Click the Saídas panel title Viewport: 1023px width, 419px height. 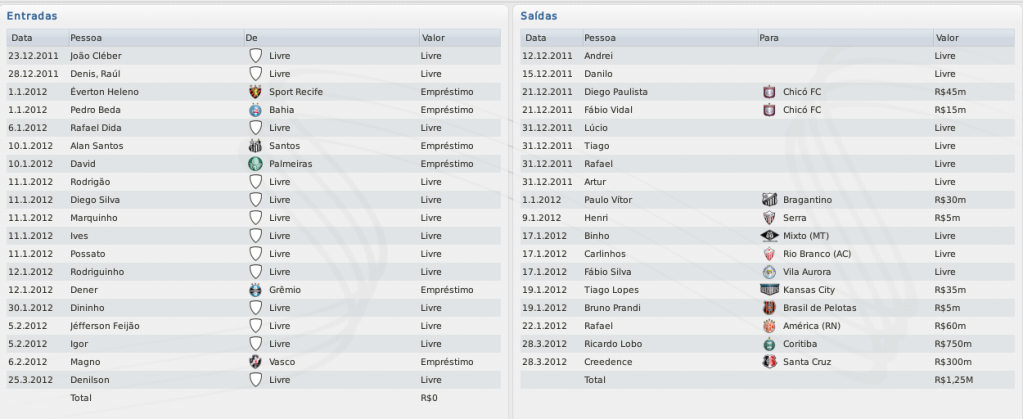tap(539, 16)
